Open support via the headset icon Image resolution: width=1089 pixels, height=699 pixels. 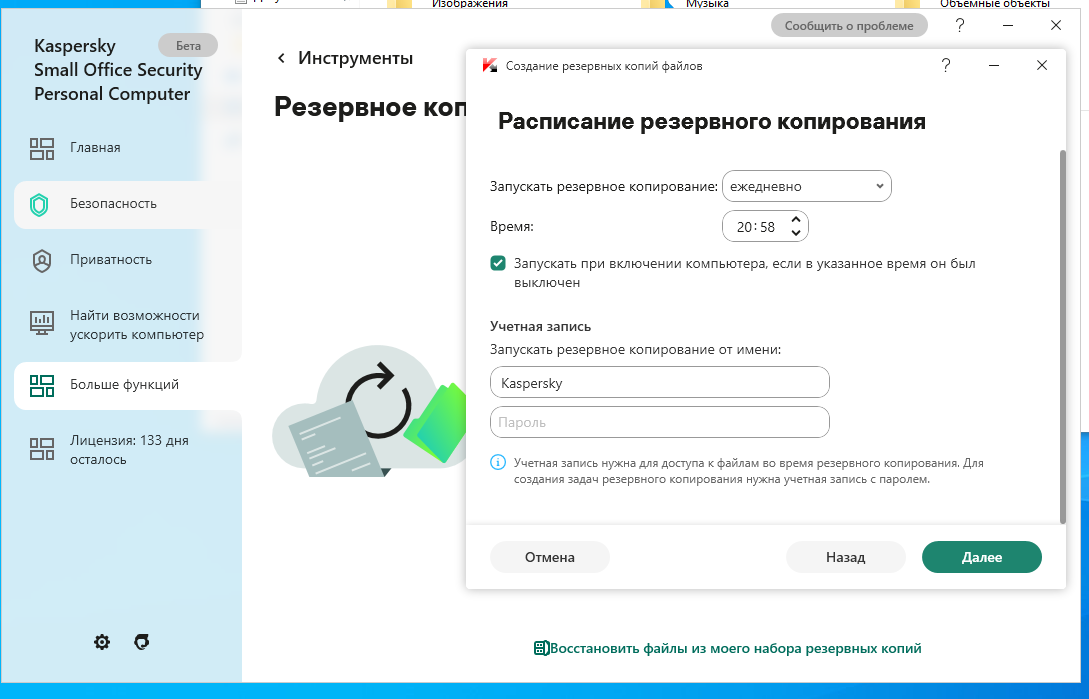click(142, 642)
